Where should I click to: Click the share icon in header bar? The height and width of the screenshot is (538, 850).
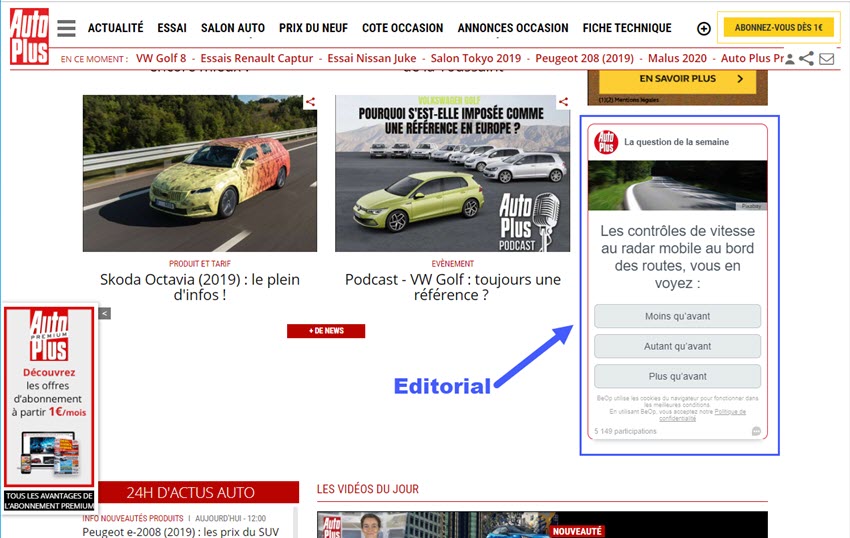(807, 59)
